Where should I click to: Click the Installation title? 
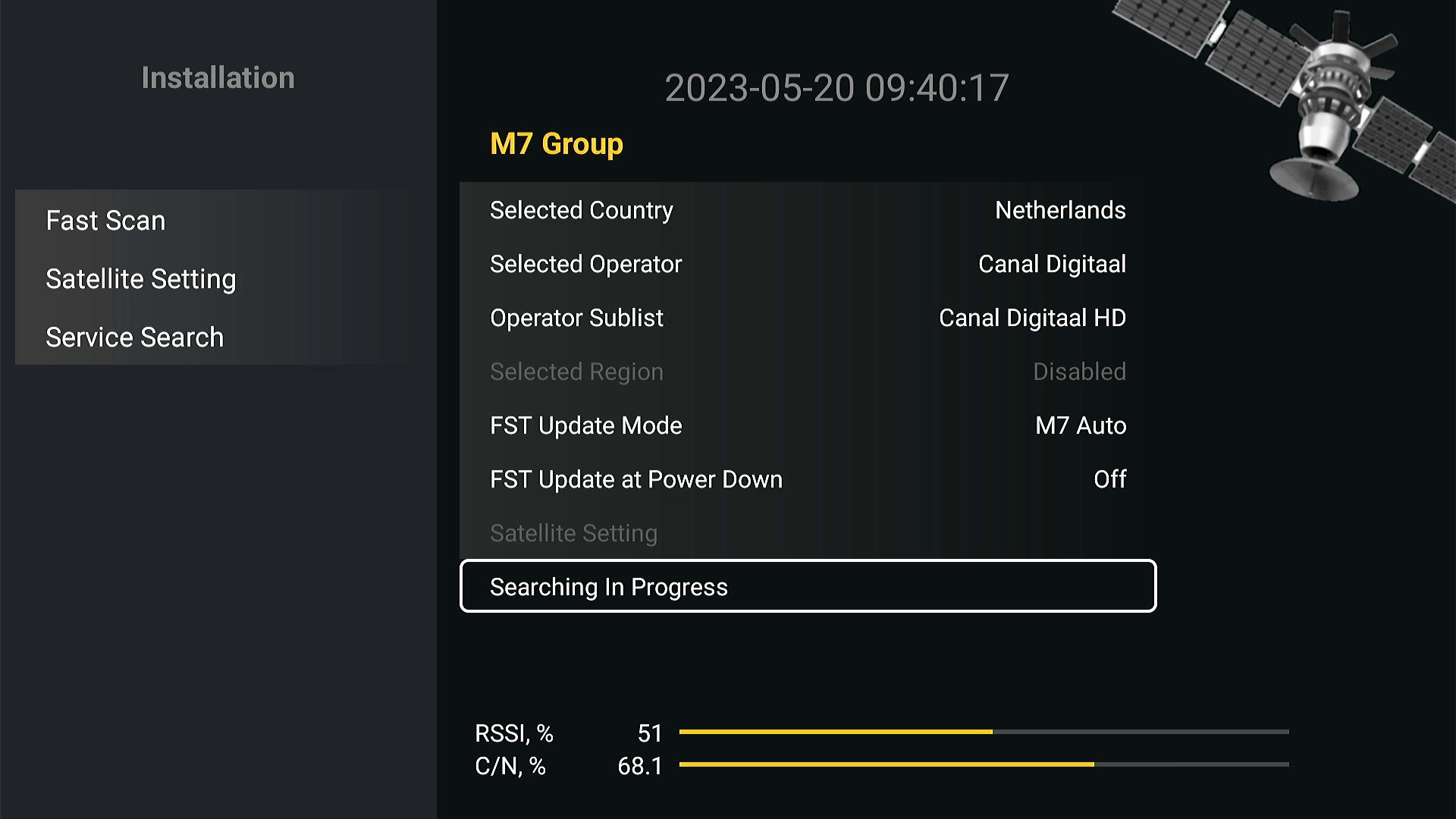pyautogui.click(x=218, y=78)
